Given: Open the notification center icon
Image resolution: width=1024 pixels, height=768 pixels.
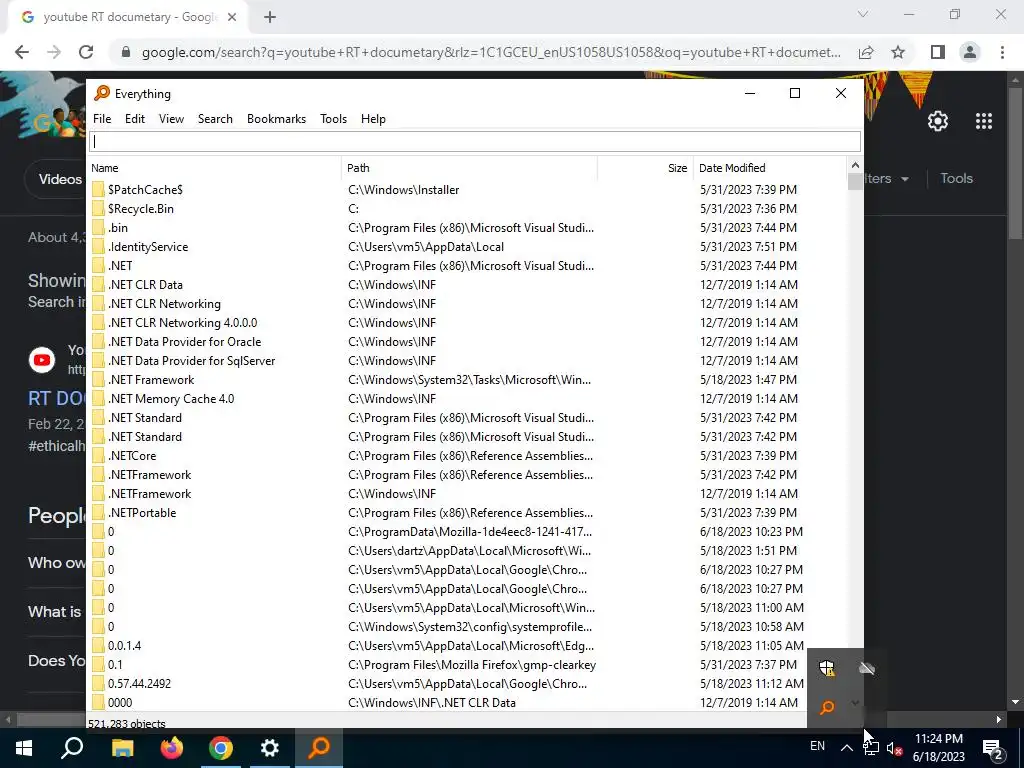Looking at the screenshot, I should pyautogui.click(x=993, y=748).
